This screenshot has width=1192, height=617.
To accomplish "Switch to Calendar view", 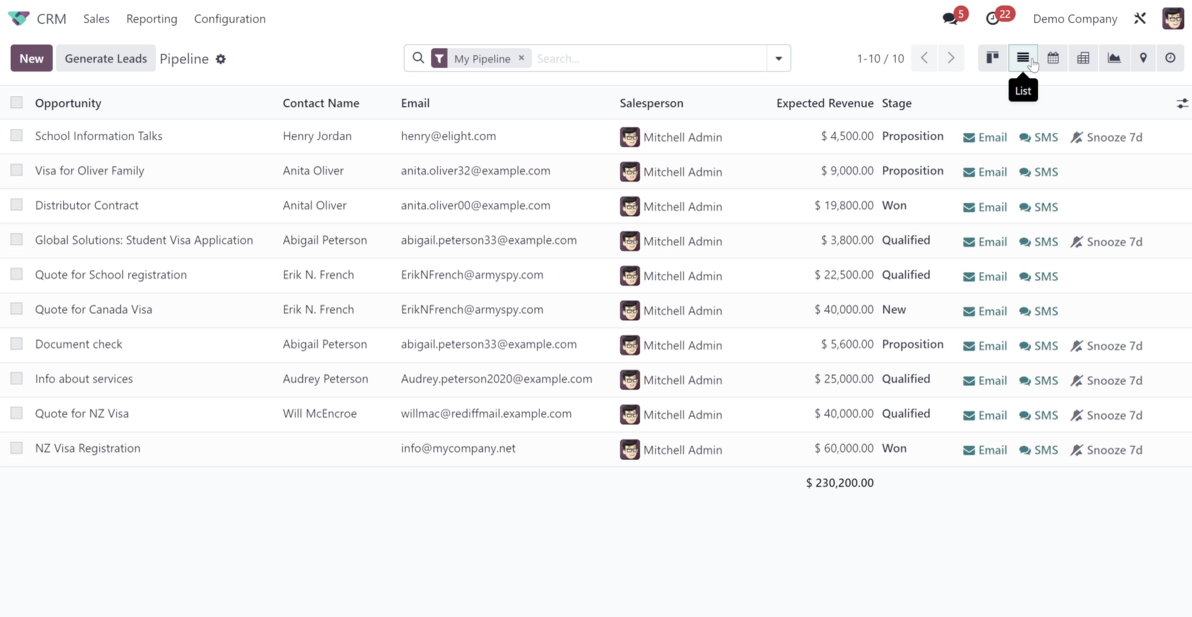I will (x=1053, y=58).
